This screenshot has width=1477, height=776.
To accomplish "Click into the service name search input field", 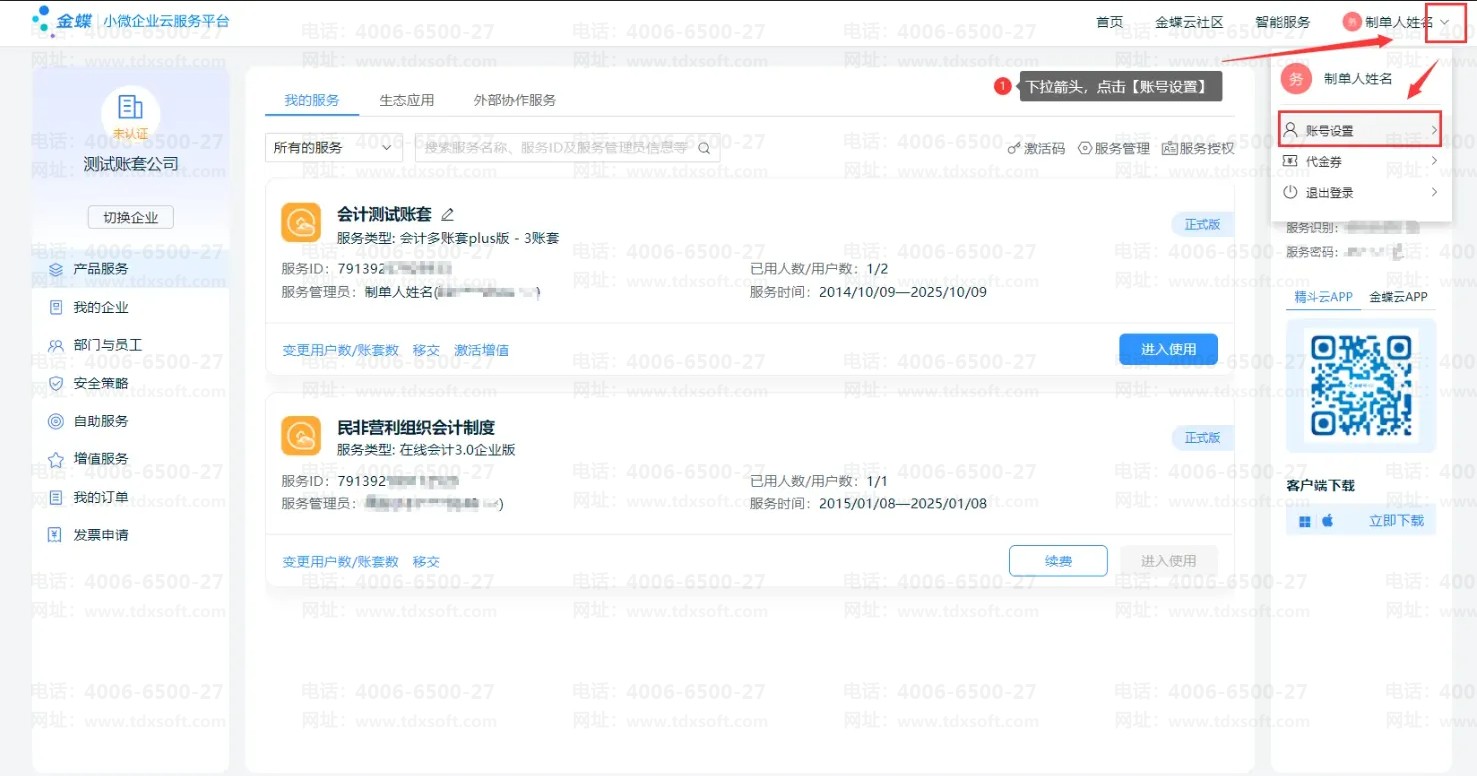I will [555, 148].
